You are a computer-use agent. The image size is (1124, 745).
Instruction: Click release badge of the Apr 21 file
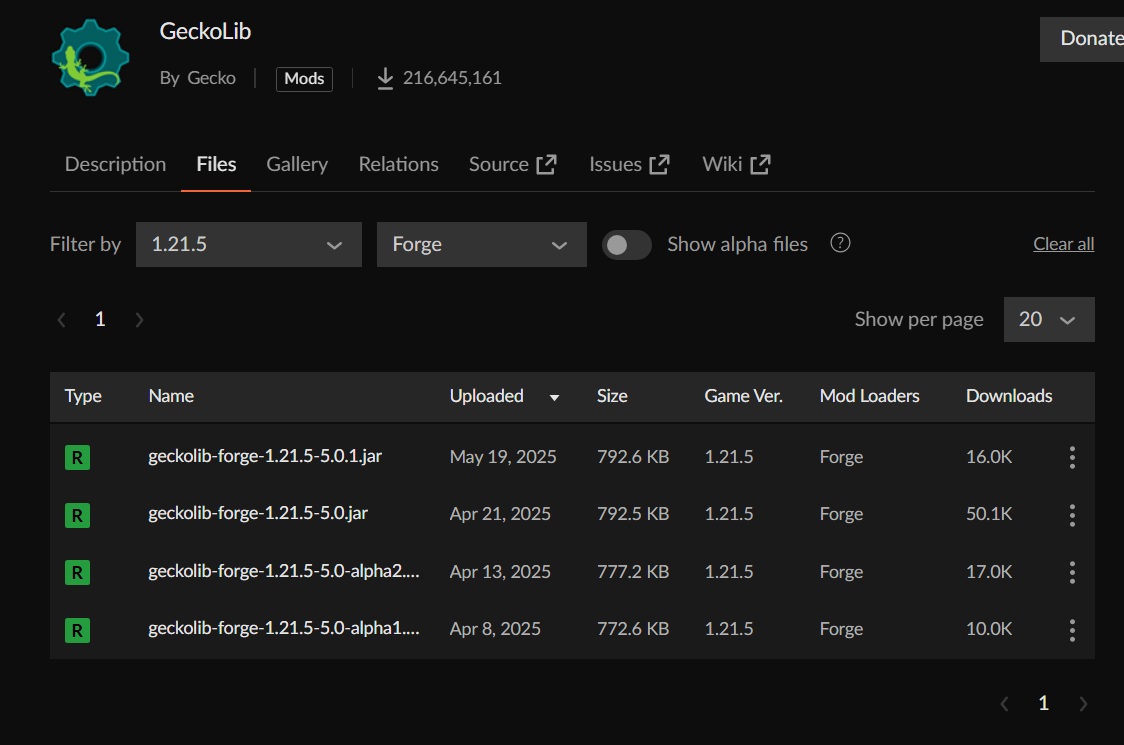click(77, 515)
